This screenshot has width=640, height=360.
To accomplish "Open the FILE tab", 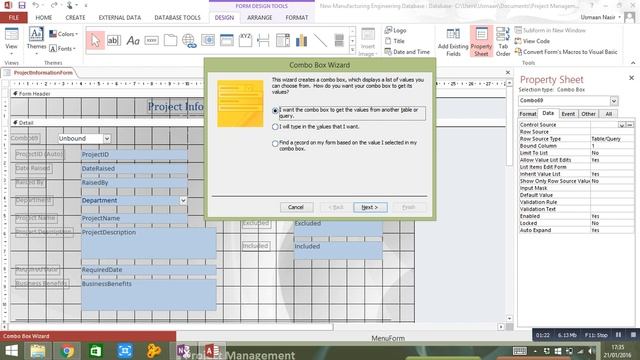I will pos(13,18).
